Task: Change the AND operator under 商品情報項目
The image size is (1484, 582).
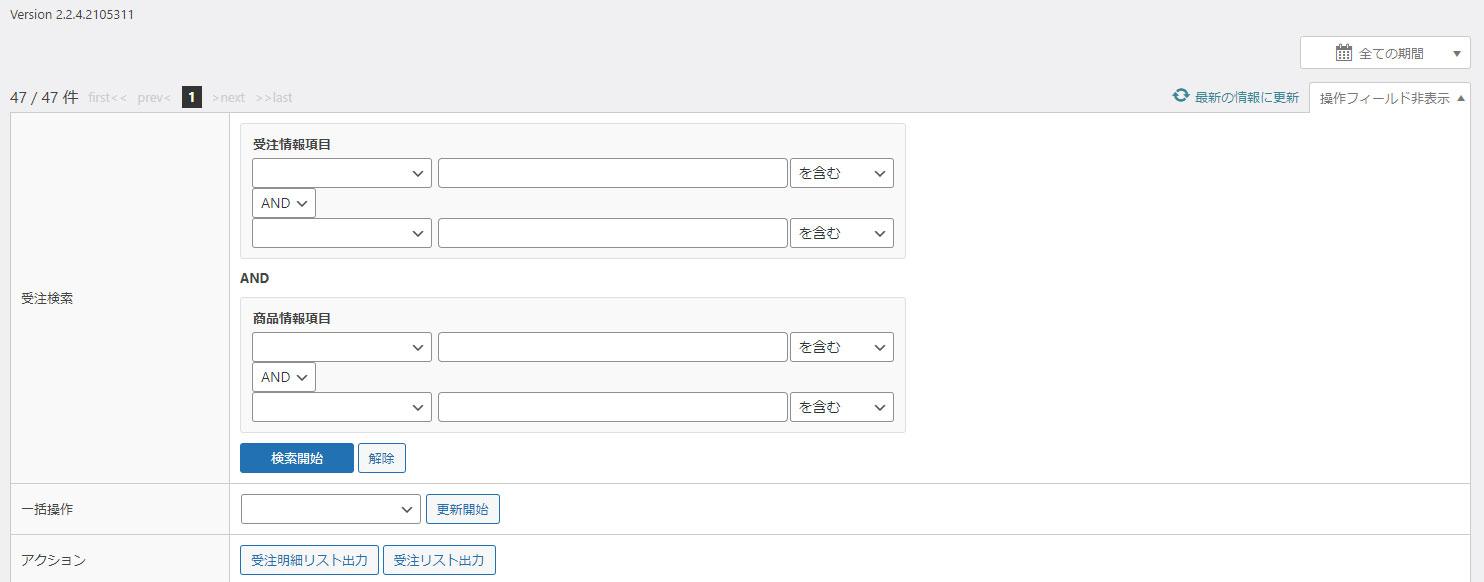Action: [x=284, y=377]
